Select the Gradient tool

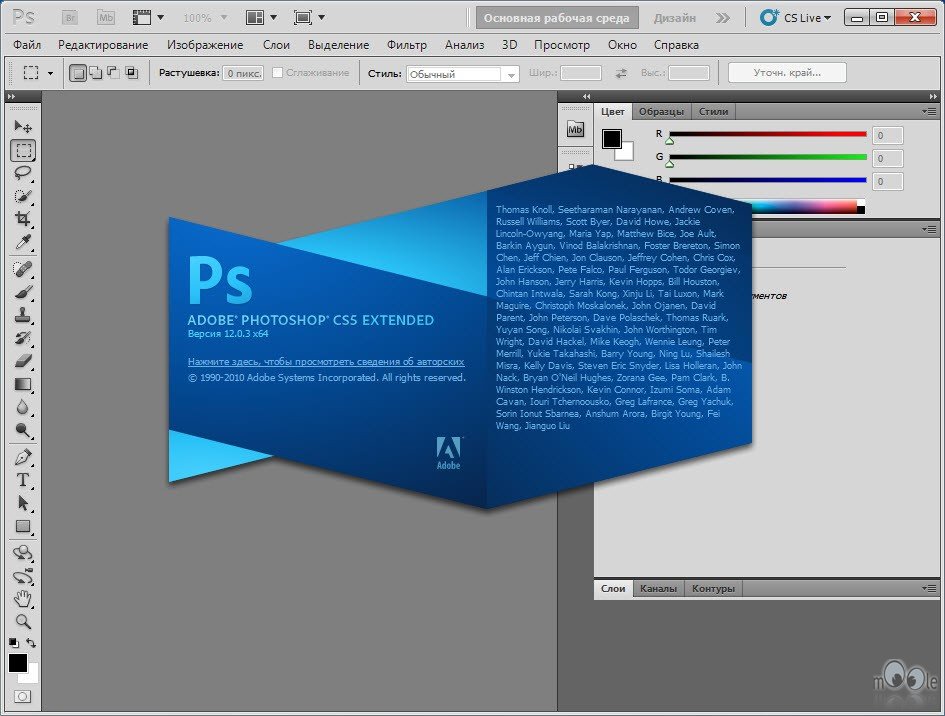(23, 384)
